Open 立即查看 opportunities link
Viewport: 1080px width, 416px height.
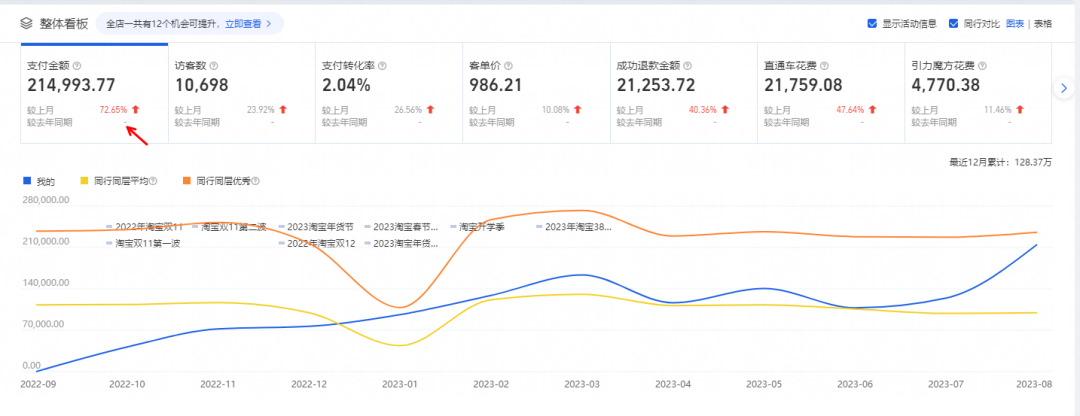click(244, 22)
